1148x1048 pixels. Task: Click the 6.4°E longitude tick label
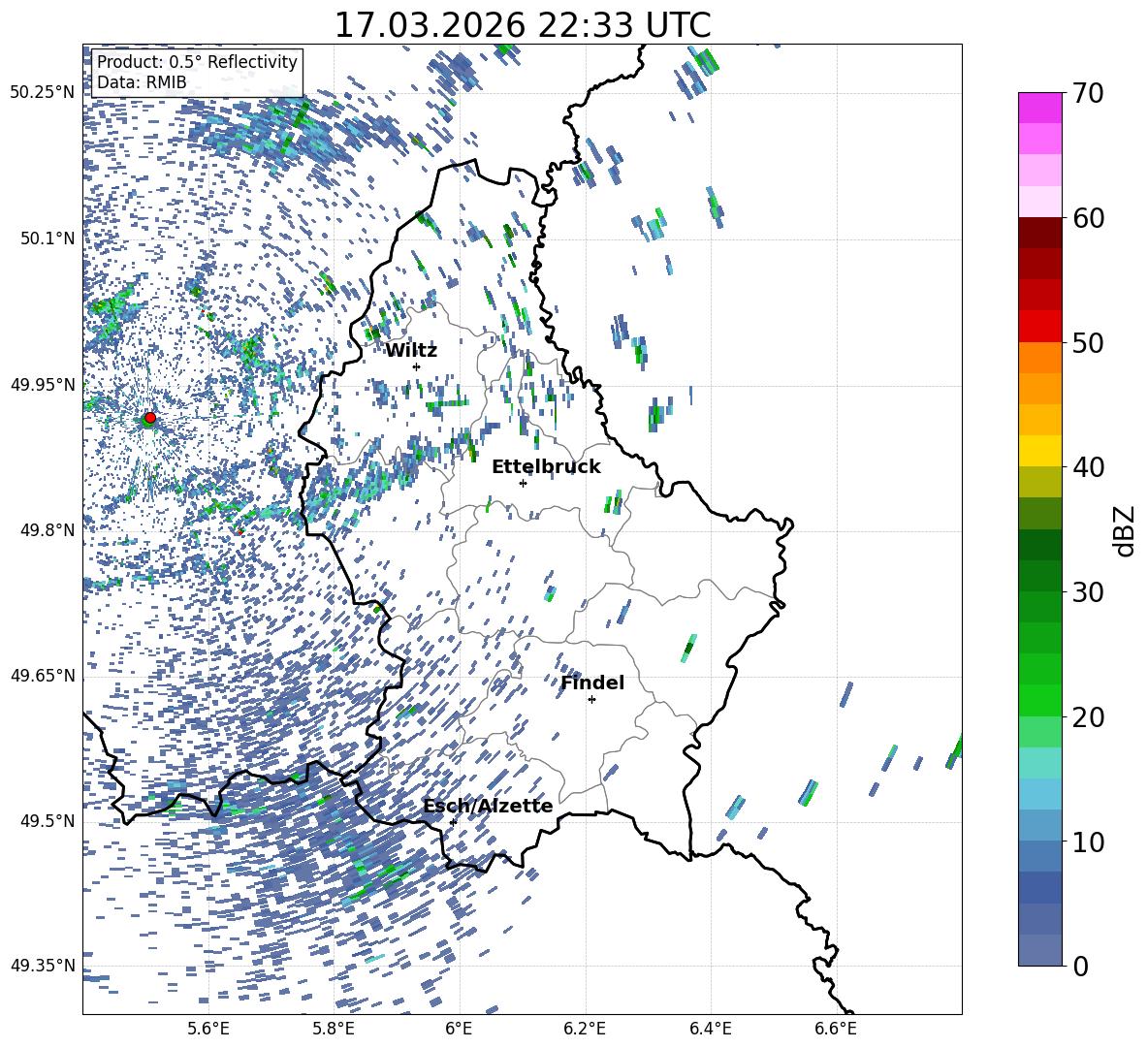coord(710,1029)
